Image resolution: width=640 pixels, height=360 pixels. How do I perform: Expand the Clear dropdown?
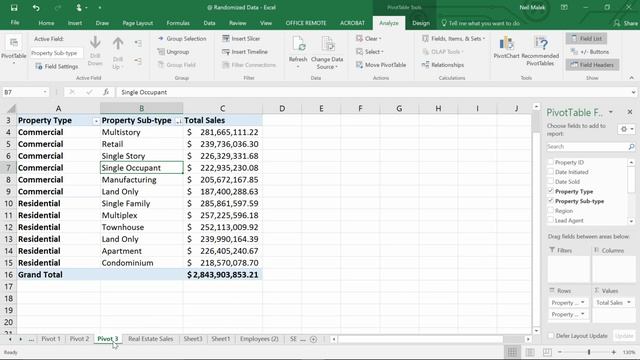click(x=369, y=38)
